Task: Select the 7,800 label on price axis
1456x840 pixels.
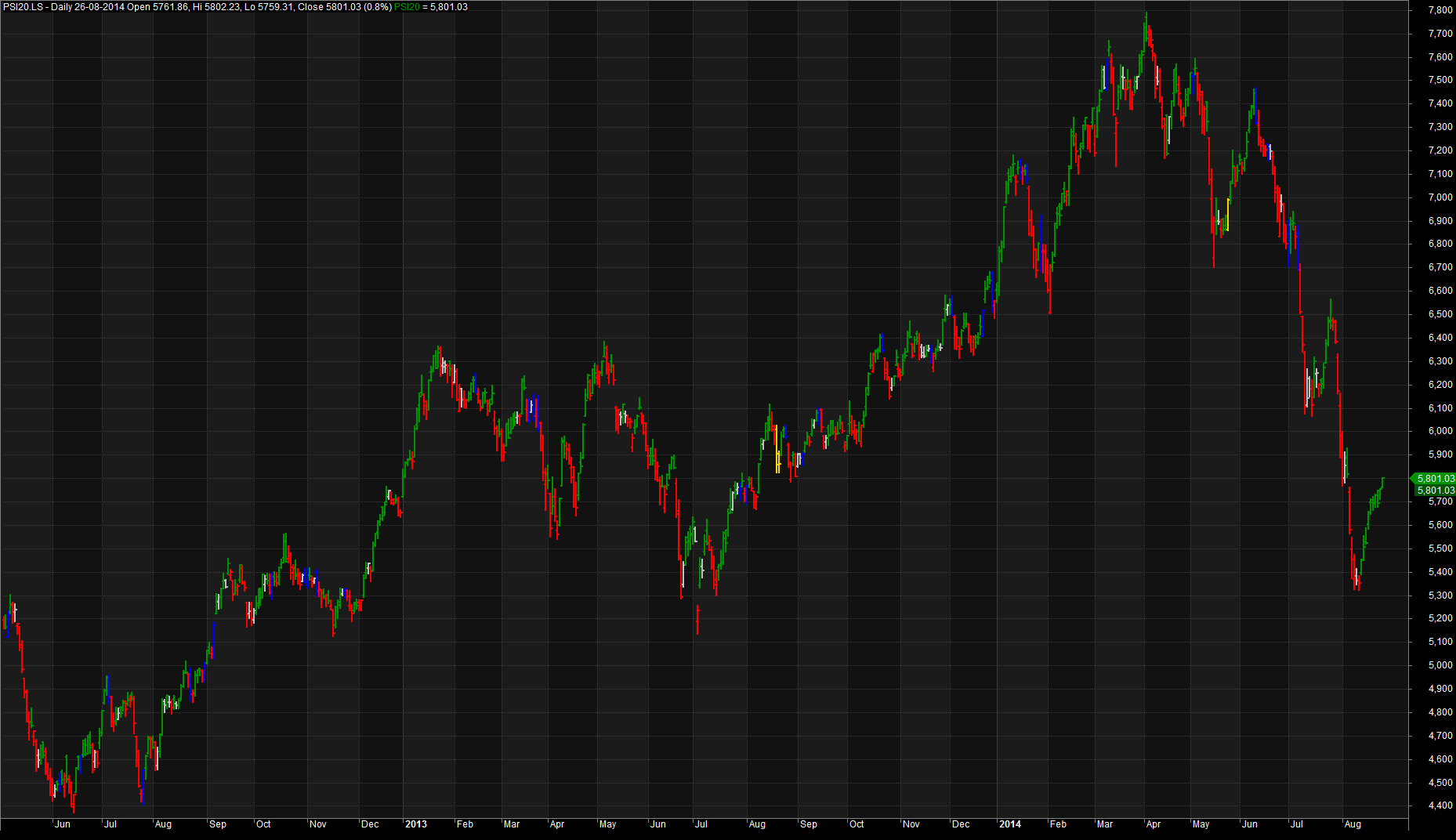Action: pyautogui.click(x=1440, y=10)
